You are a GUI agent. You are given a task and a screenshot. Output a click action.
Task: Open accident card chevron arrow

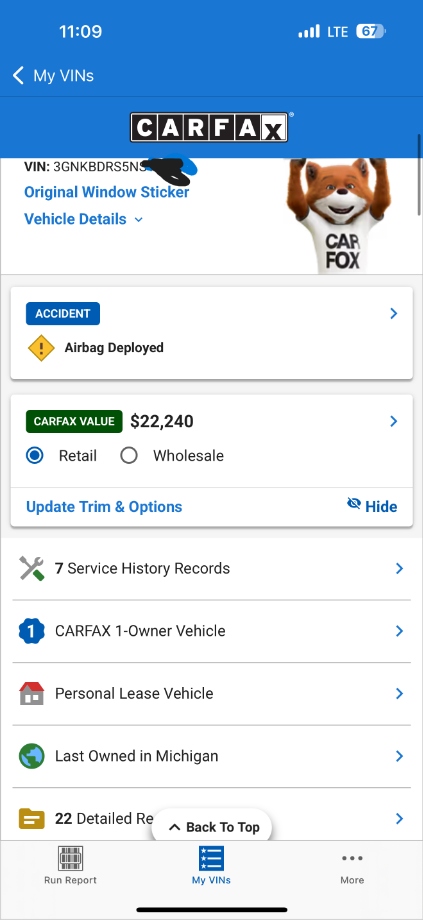tap(394, 314)
